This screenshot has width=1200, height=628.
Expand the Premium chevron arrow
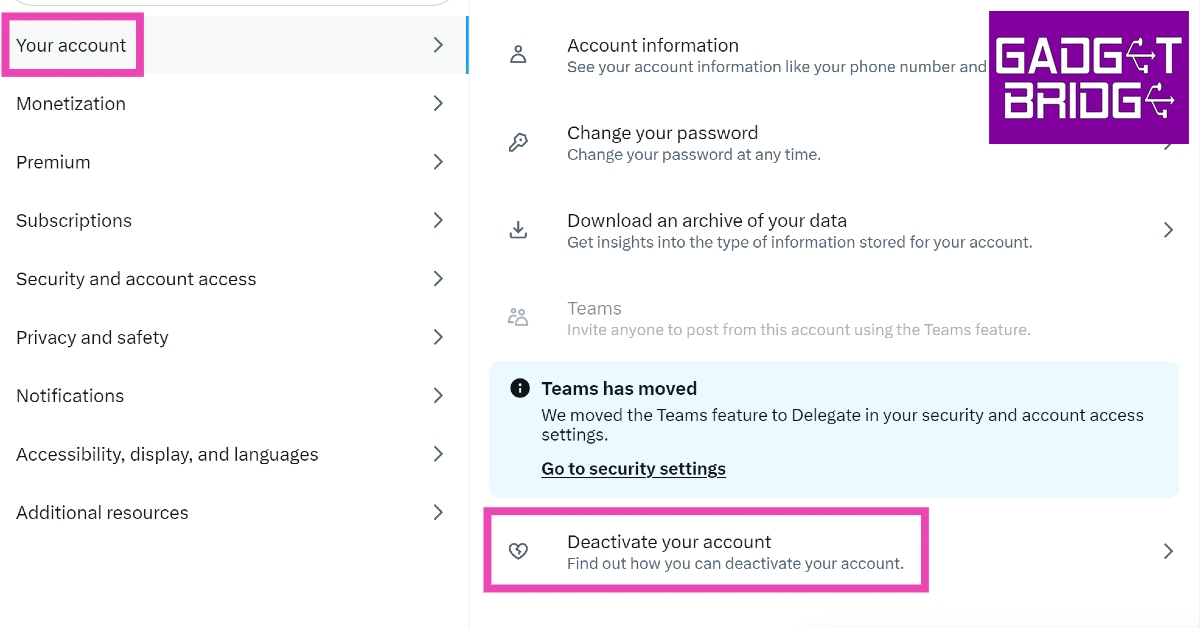coord(438,162)
